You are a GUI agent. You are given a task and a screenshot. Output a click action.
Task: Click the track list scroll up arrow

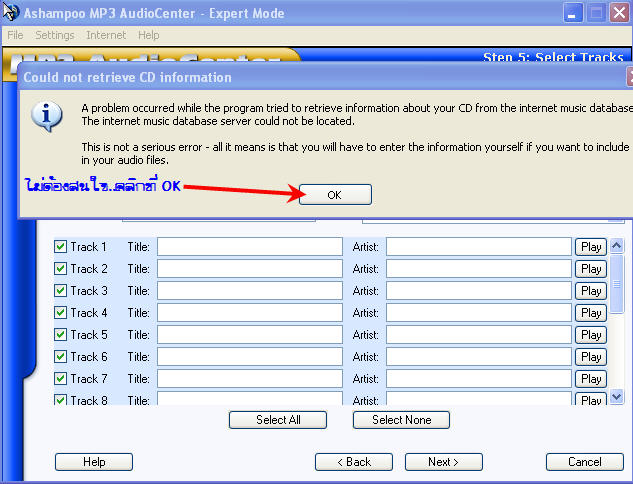point(616,245)
